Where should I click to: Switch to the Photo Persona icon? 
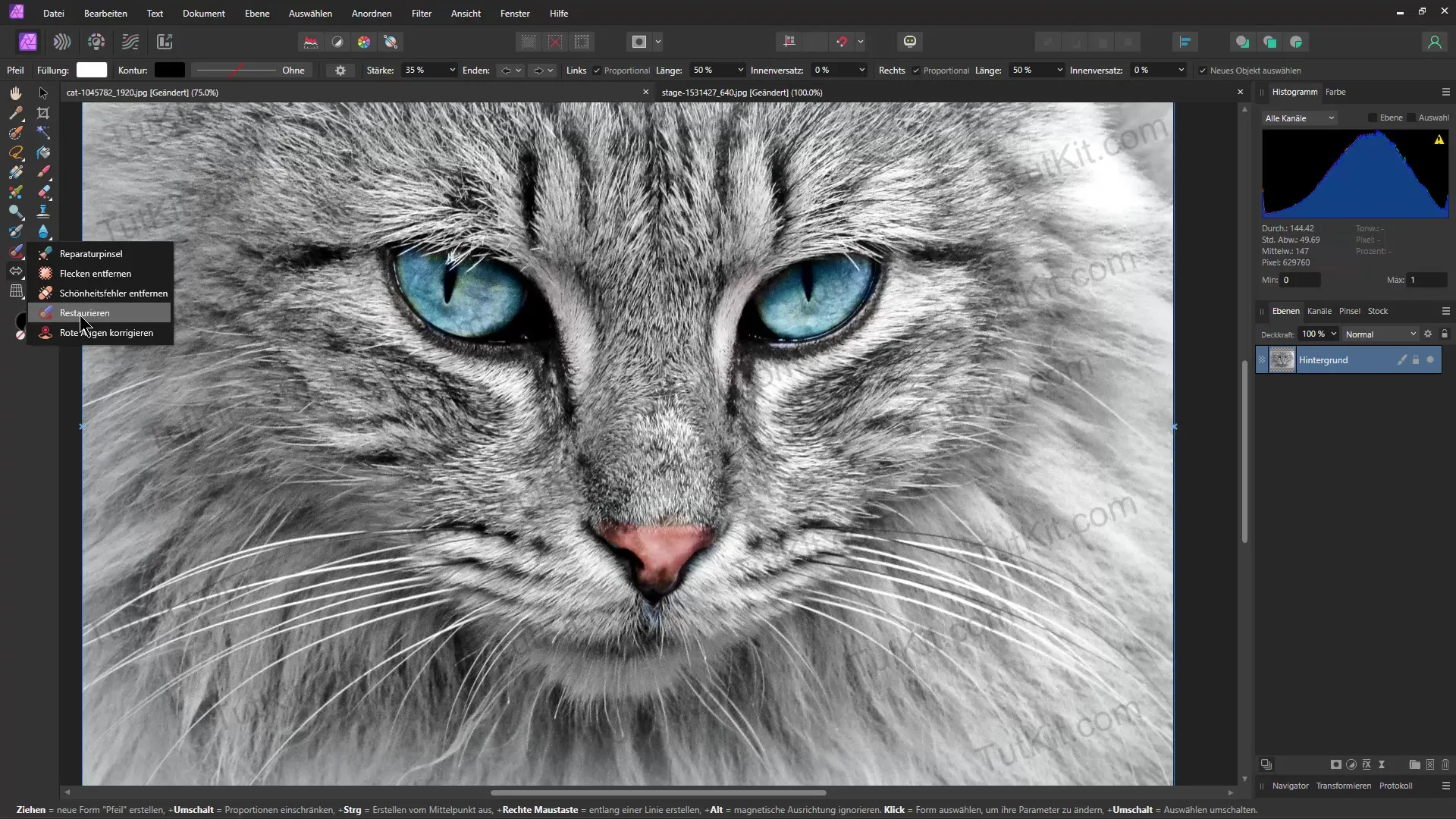click(x=28, y=42)
